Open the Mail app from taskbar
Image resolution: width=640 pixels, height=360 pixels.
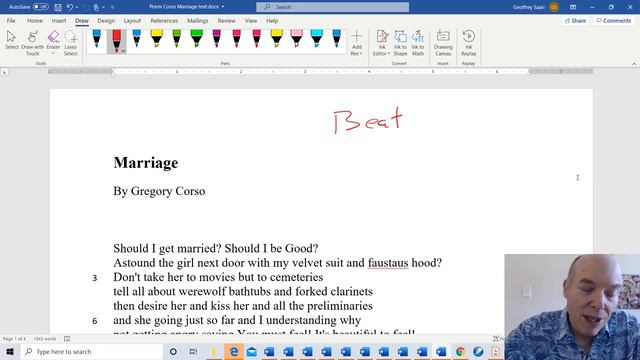click(x=251, y=351)
